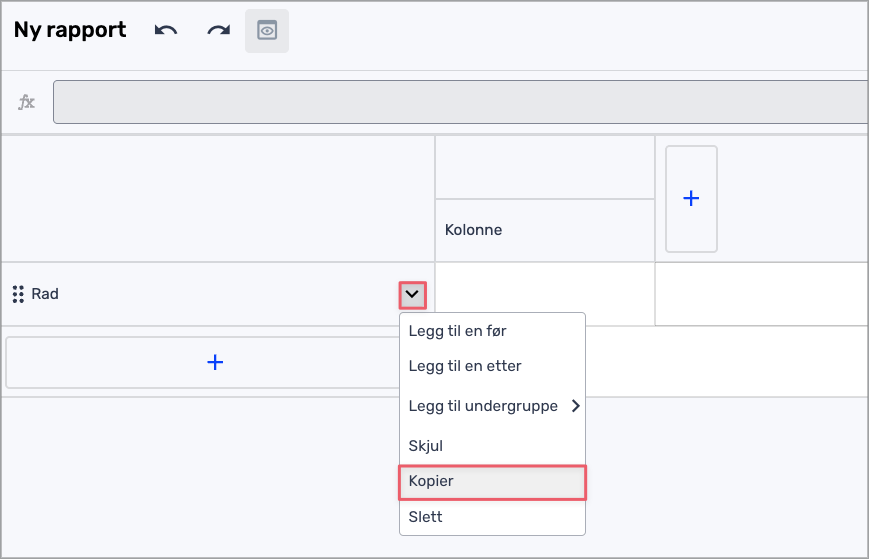Expand the 'Legg til undergruppe' submenu
Screen dimensions: 869x559
pos(491,406)
